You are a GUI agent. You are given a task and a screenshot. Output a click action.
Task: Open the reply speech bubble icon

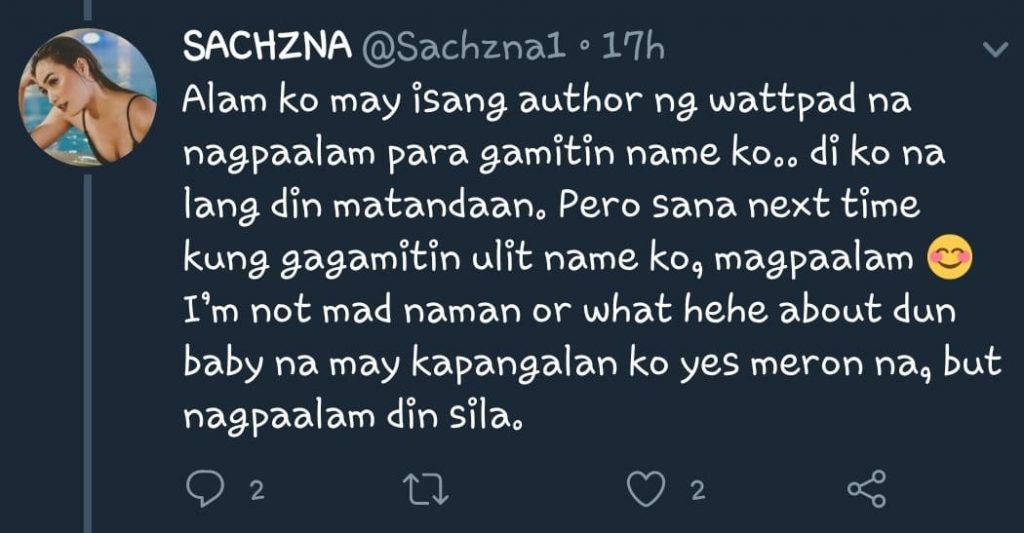point(204,489)
